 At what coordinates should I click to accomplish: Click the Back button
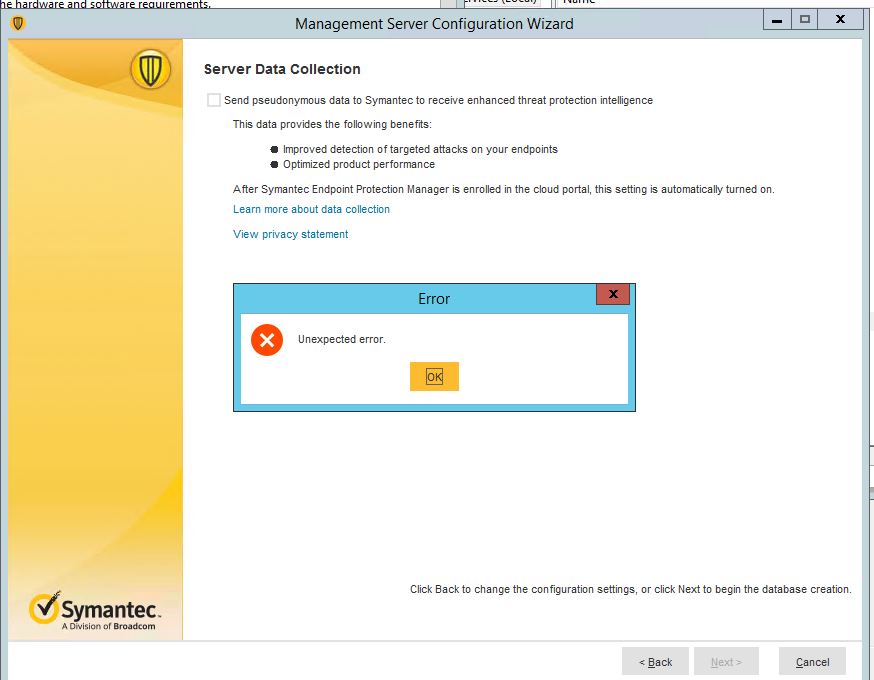[x=656, y=662]
